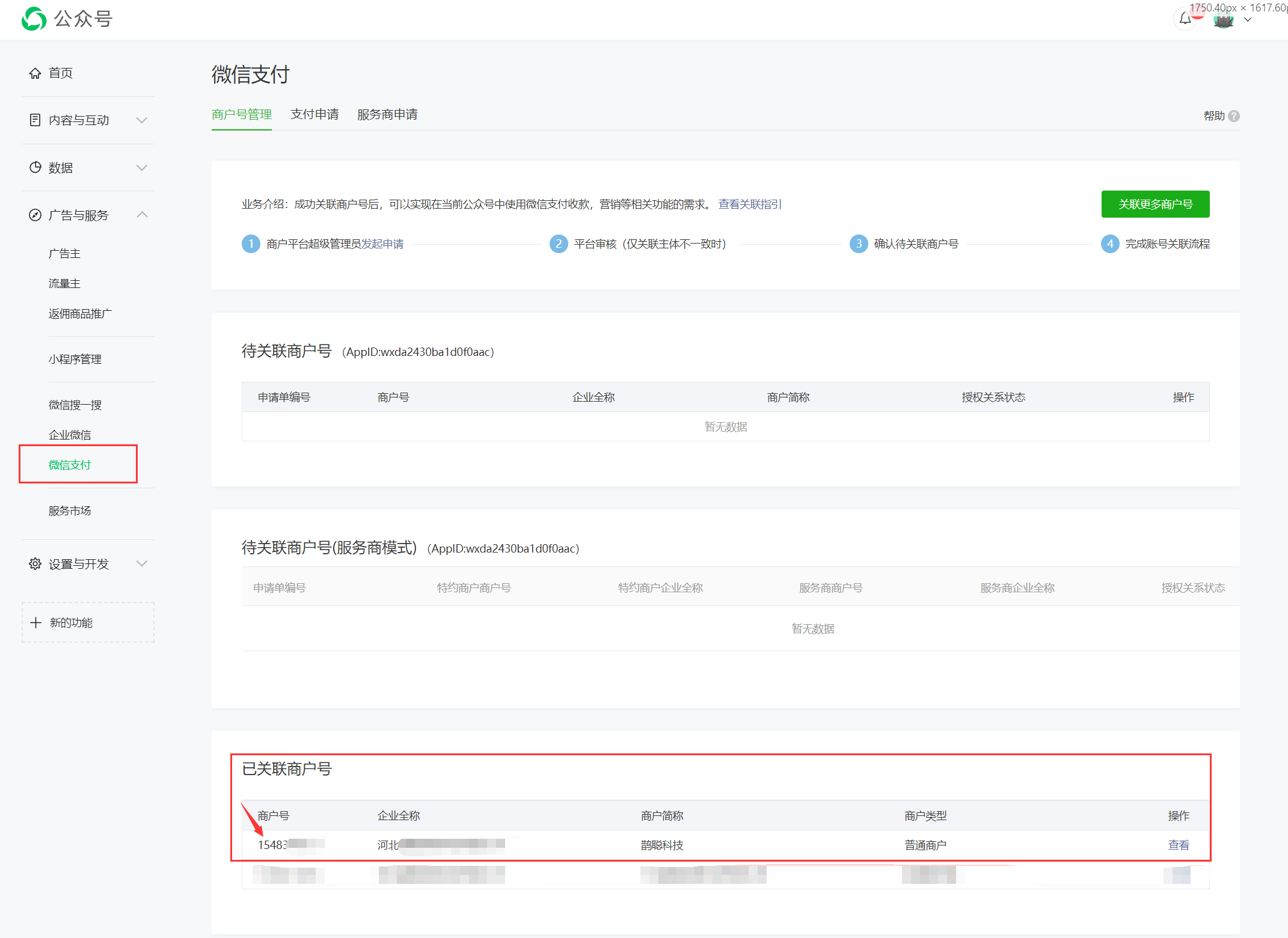
Task: Open 返佣商品推广 in the sidebar
Action: point(80,313)
